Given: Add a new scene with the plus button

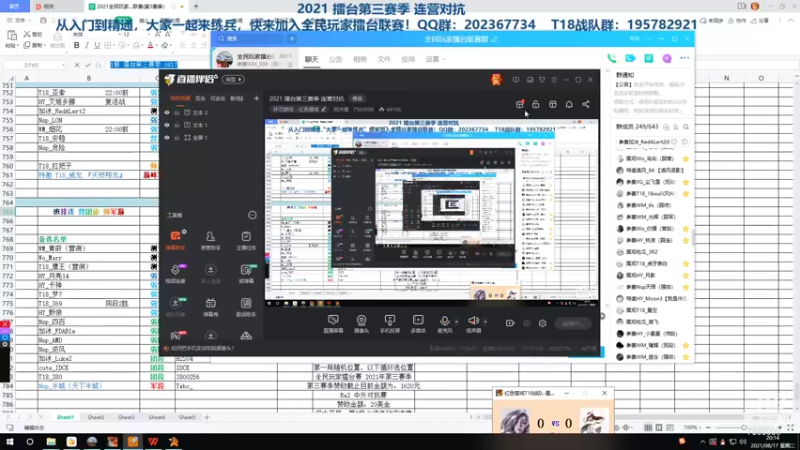Looking at the screenshot, I should [256, 98].
